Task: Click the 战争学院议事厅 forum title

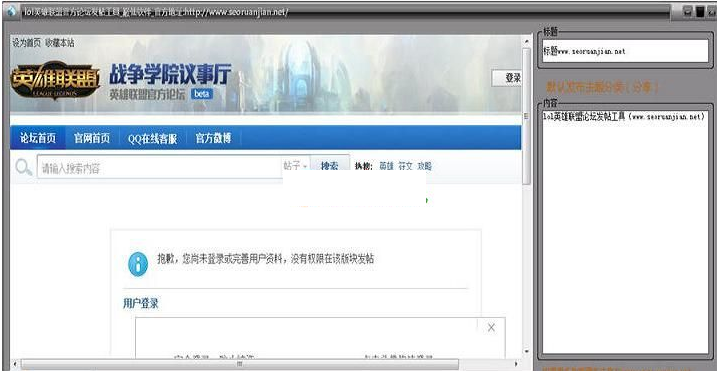Action: (x=170, y=74)
